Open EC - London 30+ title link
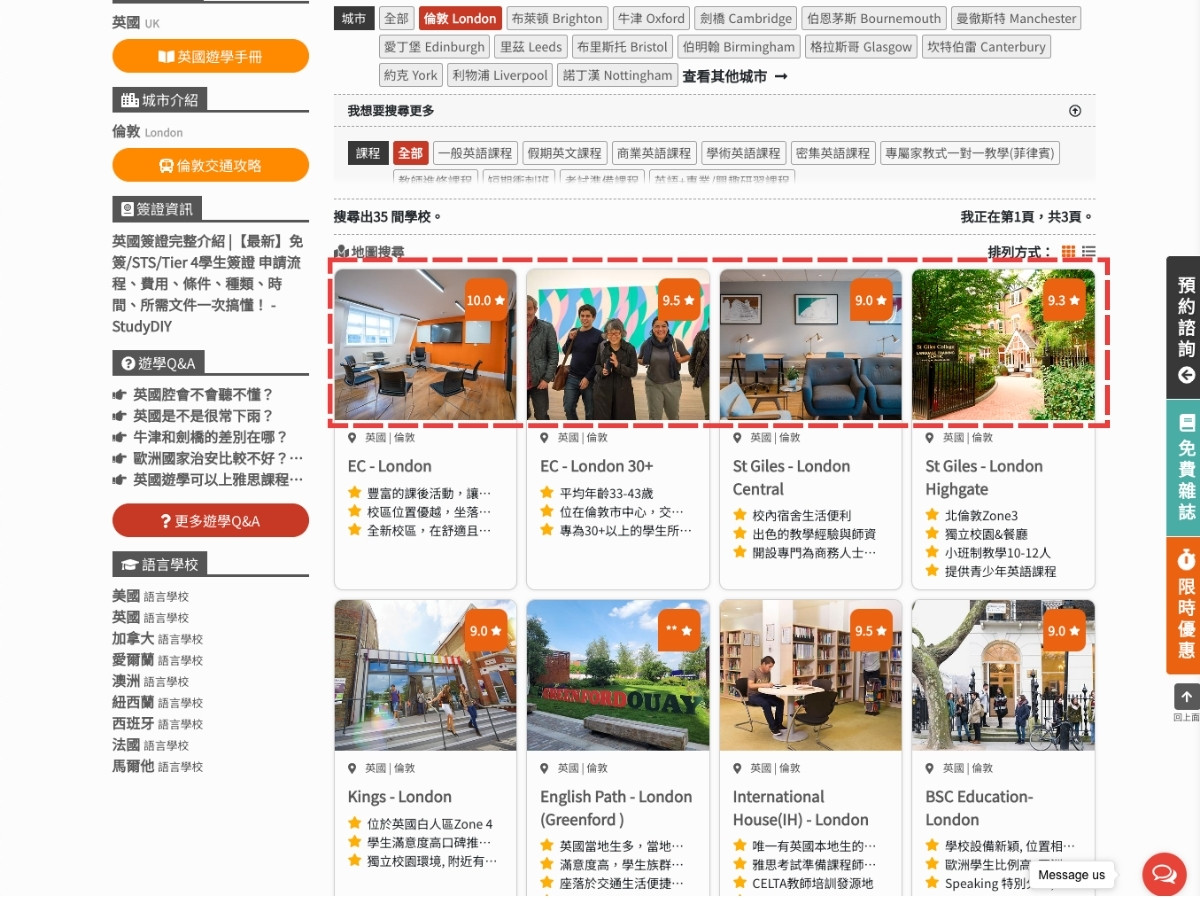 596,466
